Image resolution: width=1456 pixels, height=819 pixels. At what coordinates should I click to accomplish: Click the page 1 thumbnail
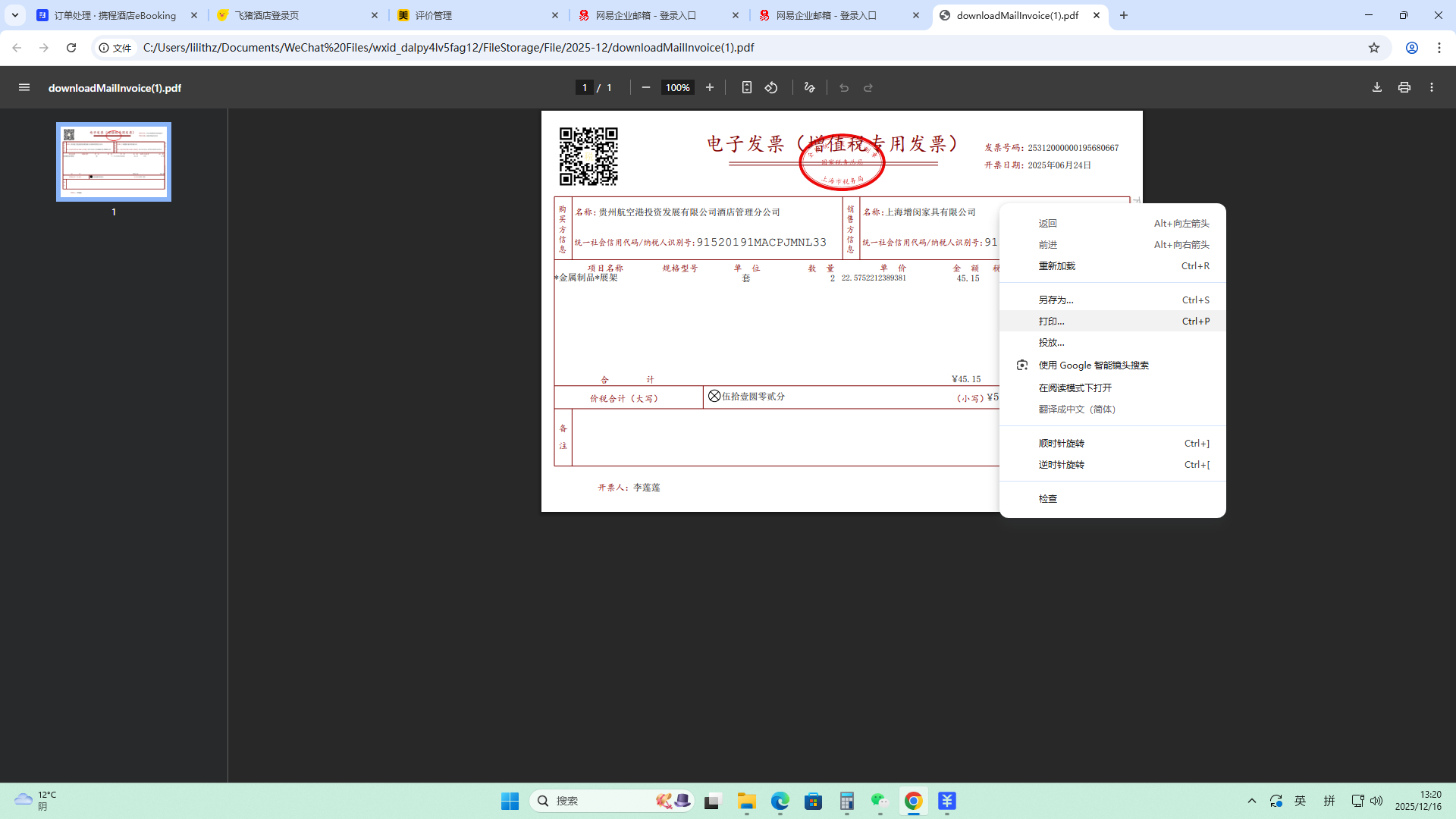pyautogui.click(x=114, y=162)
